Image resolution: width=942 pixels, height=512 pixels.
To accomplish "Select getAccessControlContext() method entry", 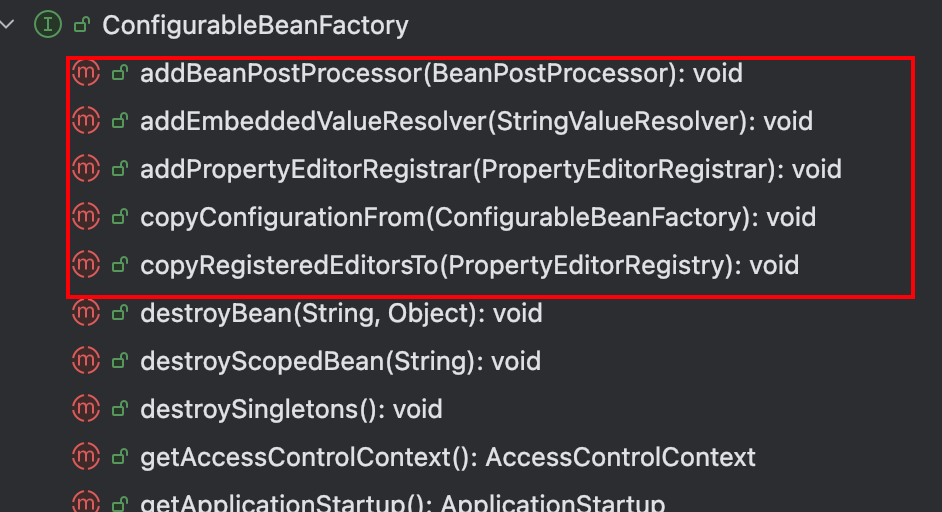I will [x=447, y=457].
